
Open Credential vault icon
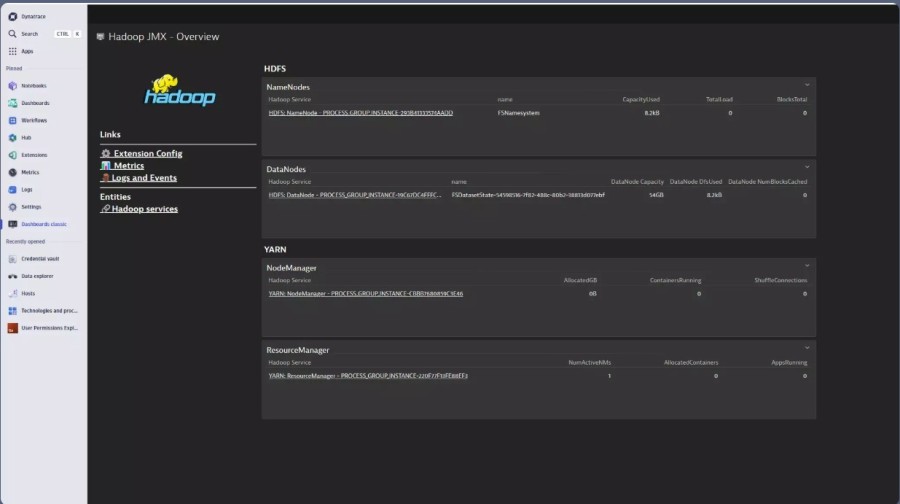pos(13,259)
